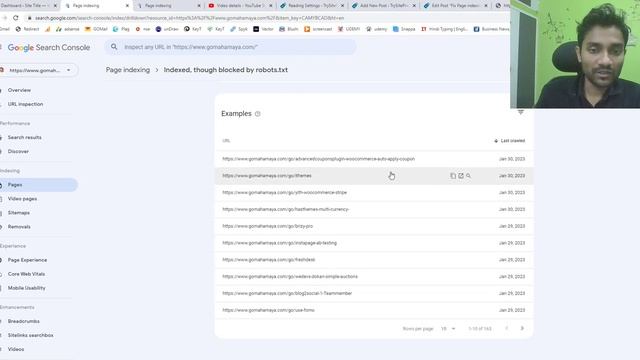Open the Rows per page dropdown

(448, 329)
